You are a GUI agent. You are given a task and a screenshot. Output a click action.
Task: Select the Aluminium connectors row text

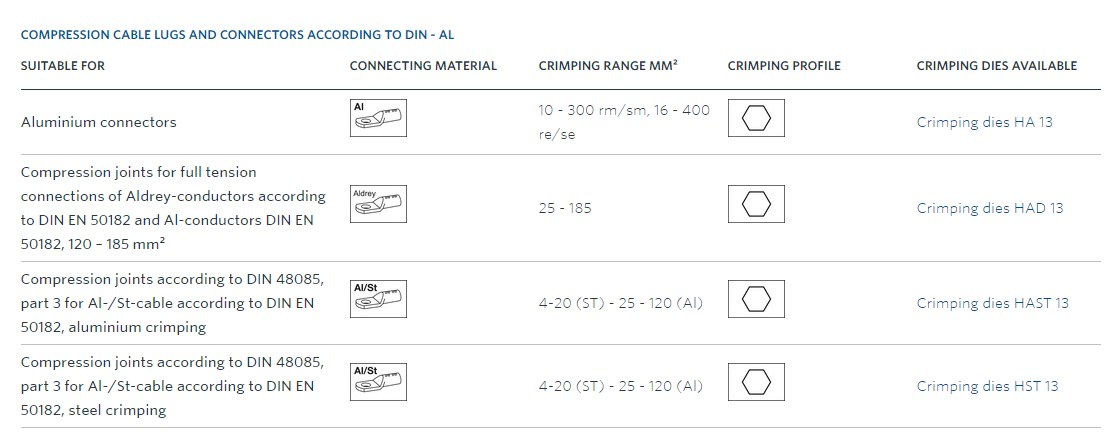click(x=98, y=122)
